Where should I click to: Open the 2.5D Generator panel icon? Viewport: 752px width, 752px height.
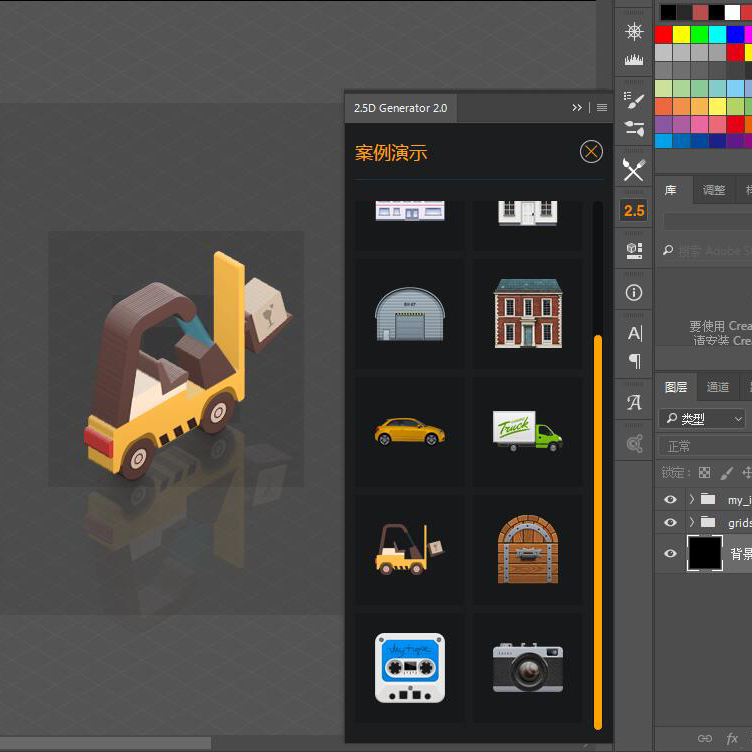(634, 210)
